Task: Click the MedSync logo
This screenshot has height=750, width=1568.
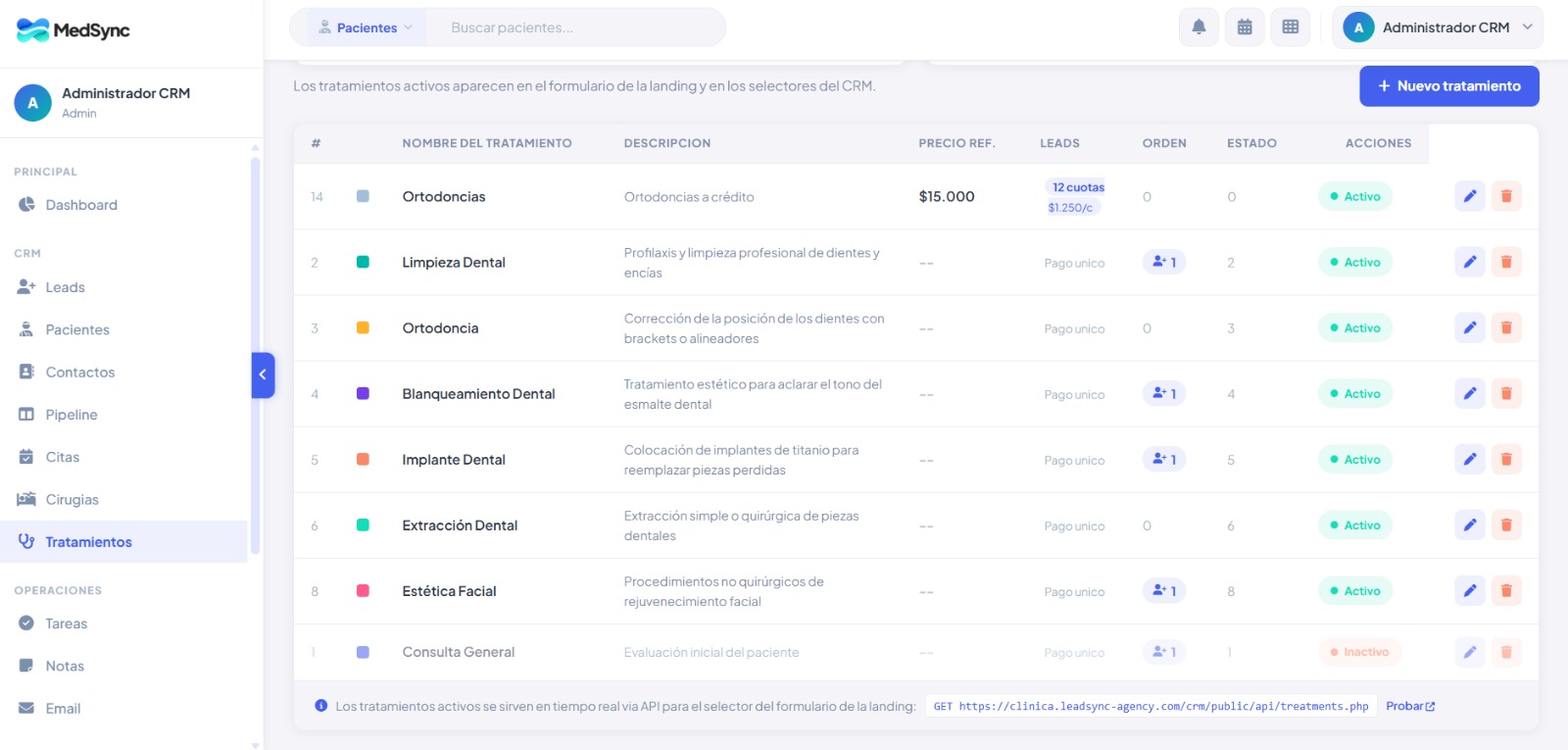Action: point(73,30)
